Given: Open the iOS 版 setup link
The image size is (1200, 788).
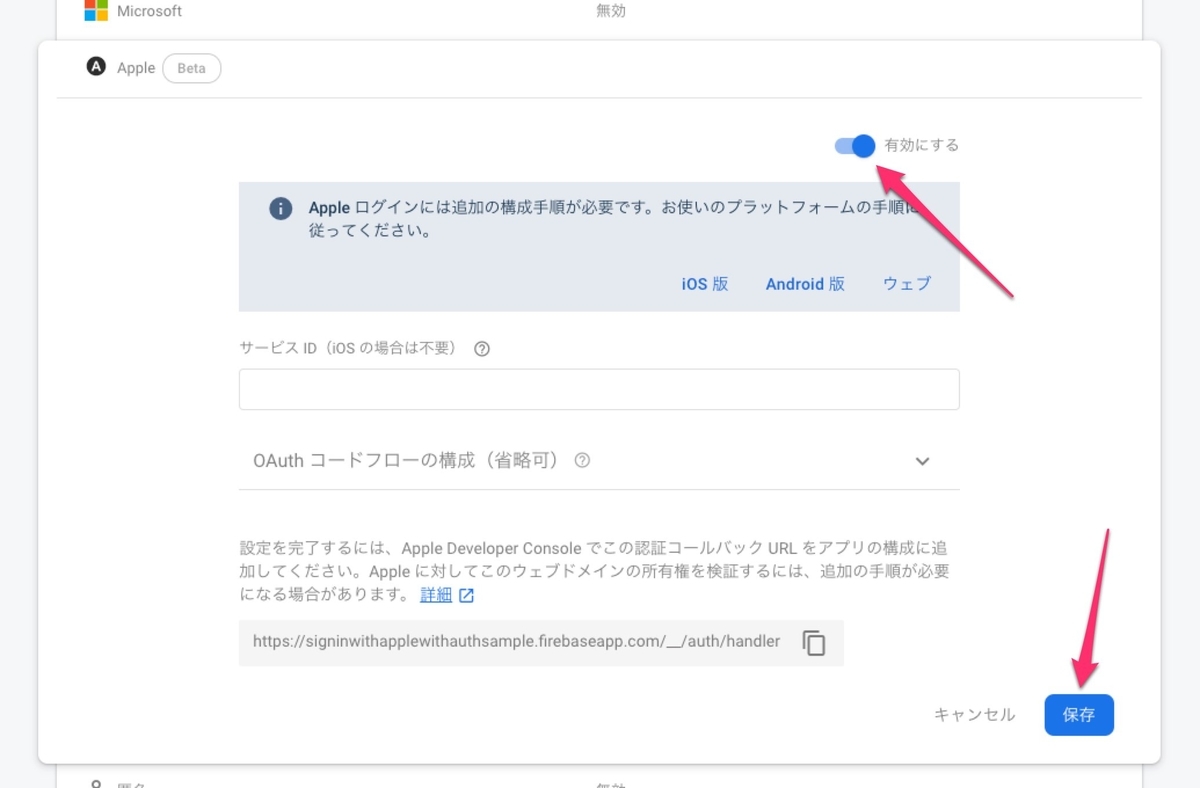Looking at the screenshot, I should tap(705, 284).
